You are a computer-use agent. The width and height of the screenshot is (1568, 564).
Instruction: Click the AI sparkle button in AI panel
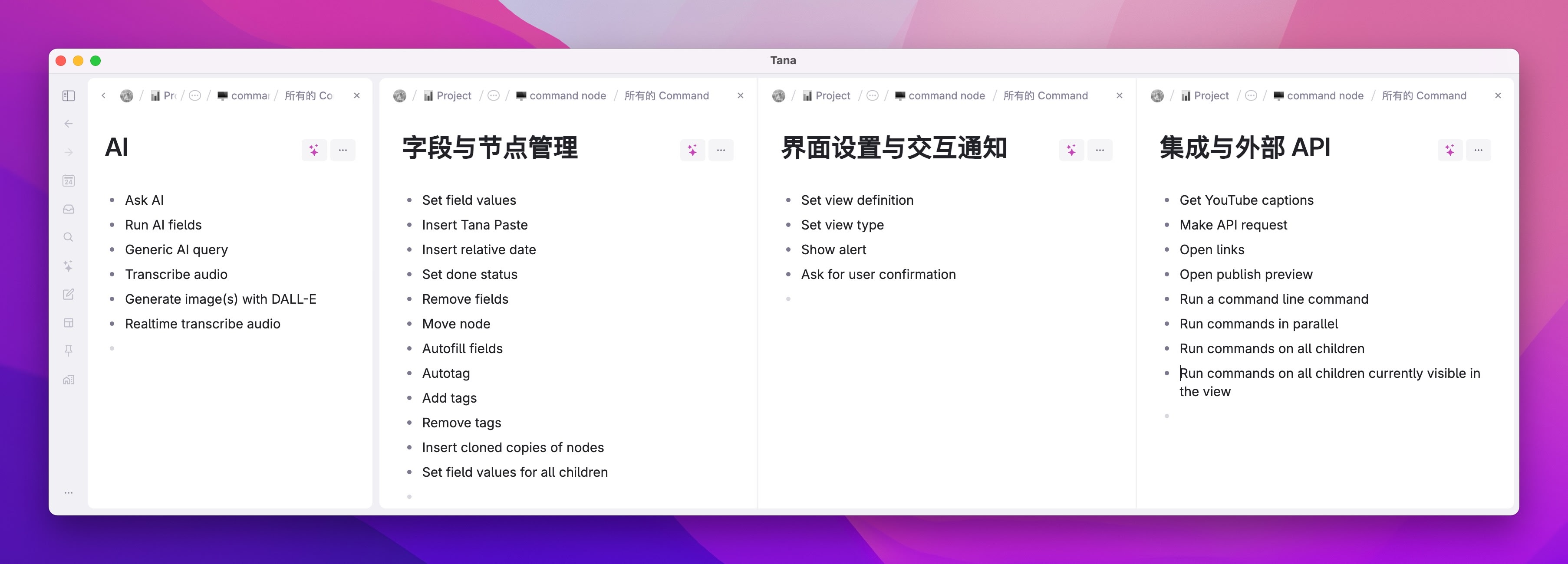(x=314, y=150)
